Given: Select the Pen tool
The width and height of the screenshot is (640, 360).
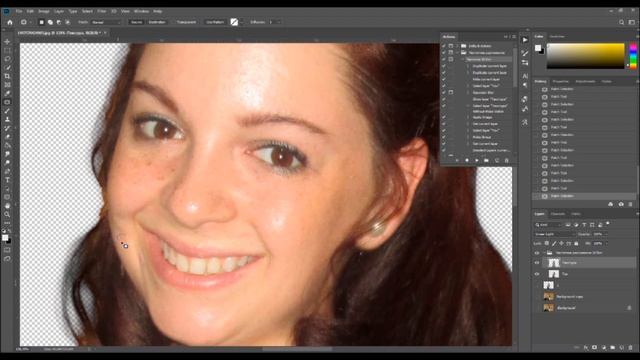Looking at the screenshot, I should pos(7,171).
